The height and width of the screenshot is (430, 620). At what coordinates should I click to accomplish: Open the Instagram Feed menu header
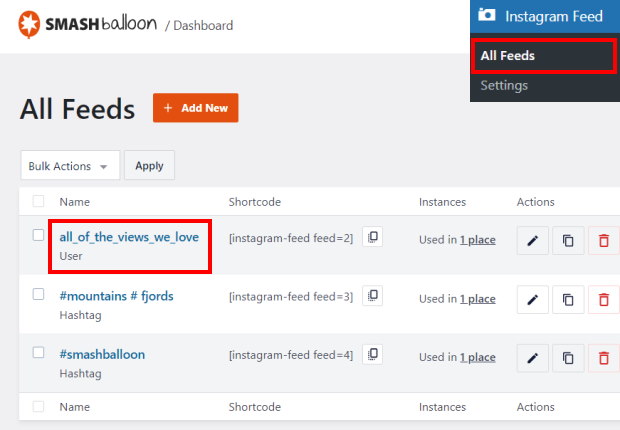tap(545, 16)
